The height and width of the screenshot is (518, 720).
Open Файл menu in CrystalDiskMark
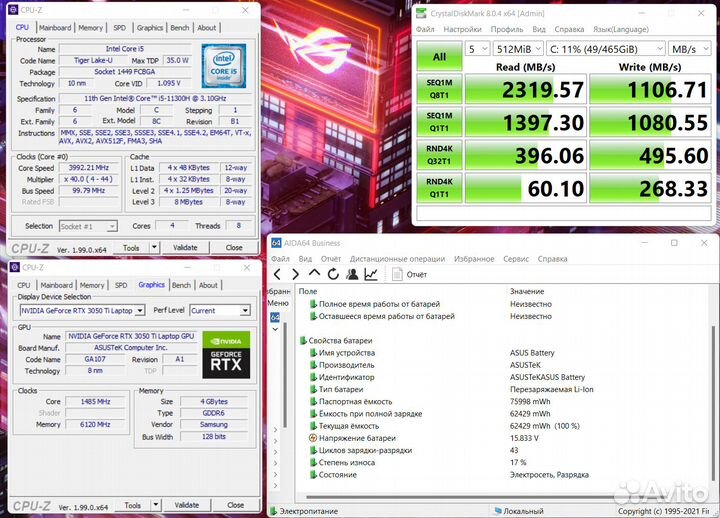pyautogui.click(x=425, y=29)
